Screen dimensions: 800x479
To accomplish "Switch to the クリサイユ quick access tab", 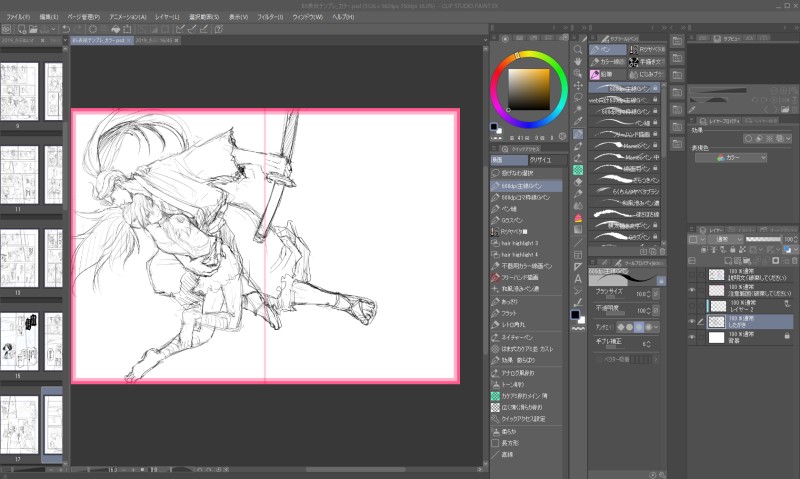I will pos(539,159).
